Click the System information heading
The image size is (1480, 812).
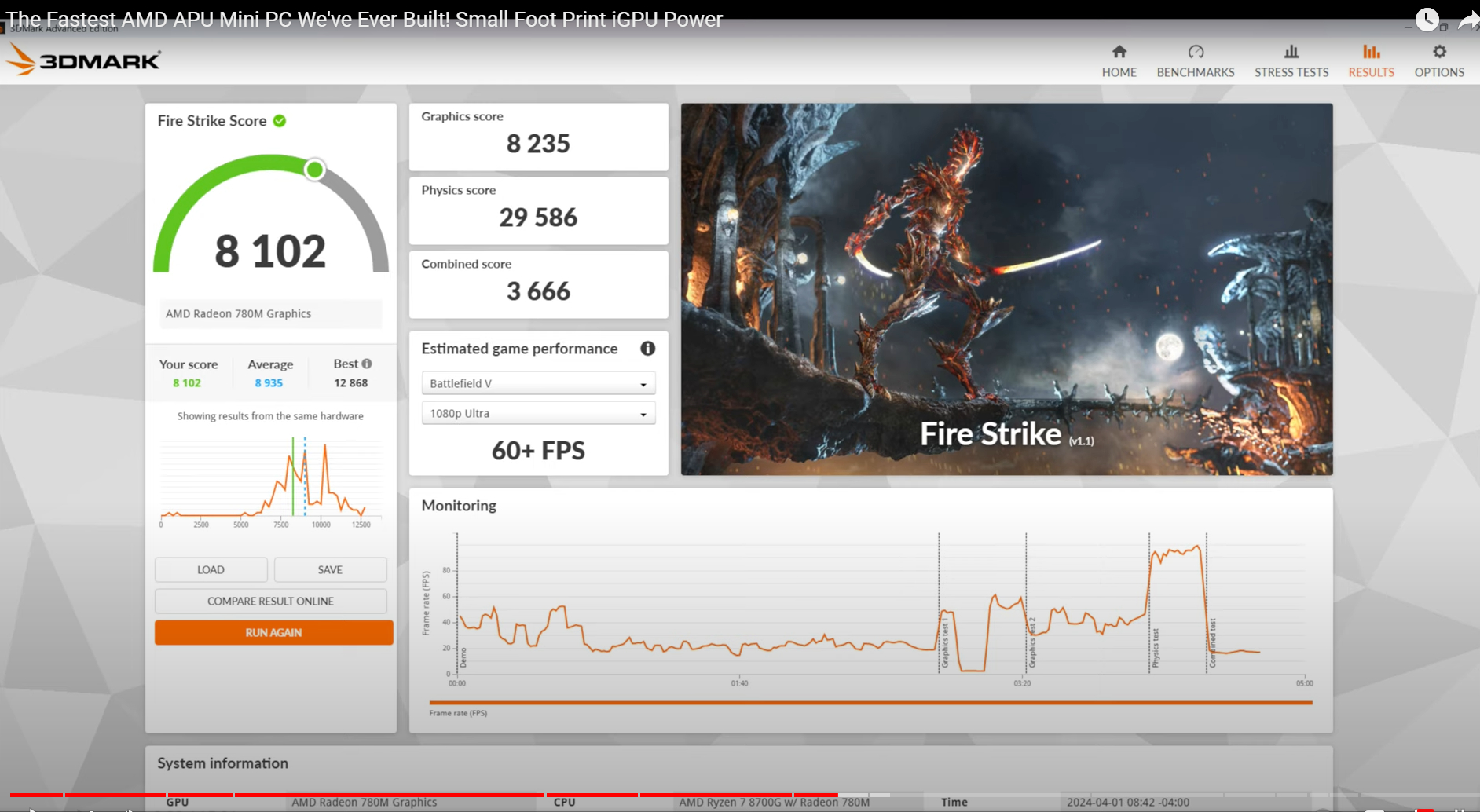222,763
